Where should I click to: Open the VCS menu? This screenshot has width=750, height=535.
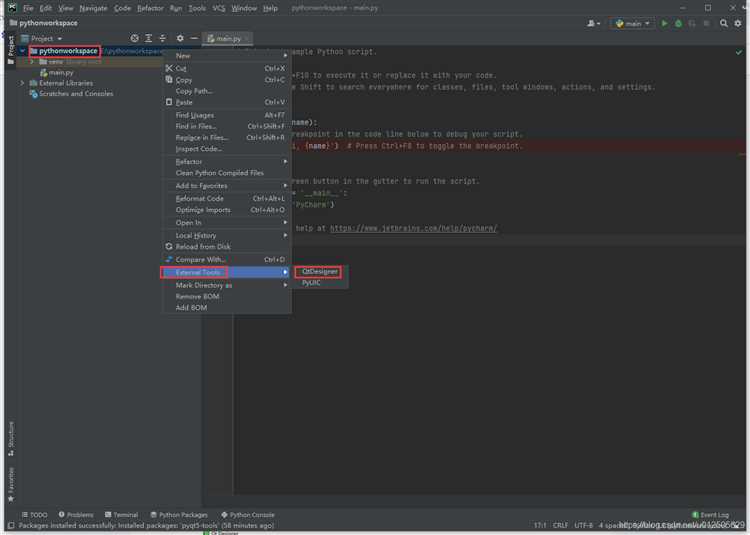219,8
